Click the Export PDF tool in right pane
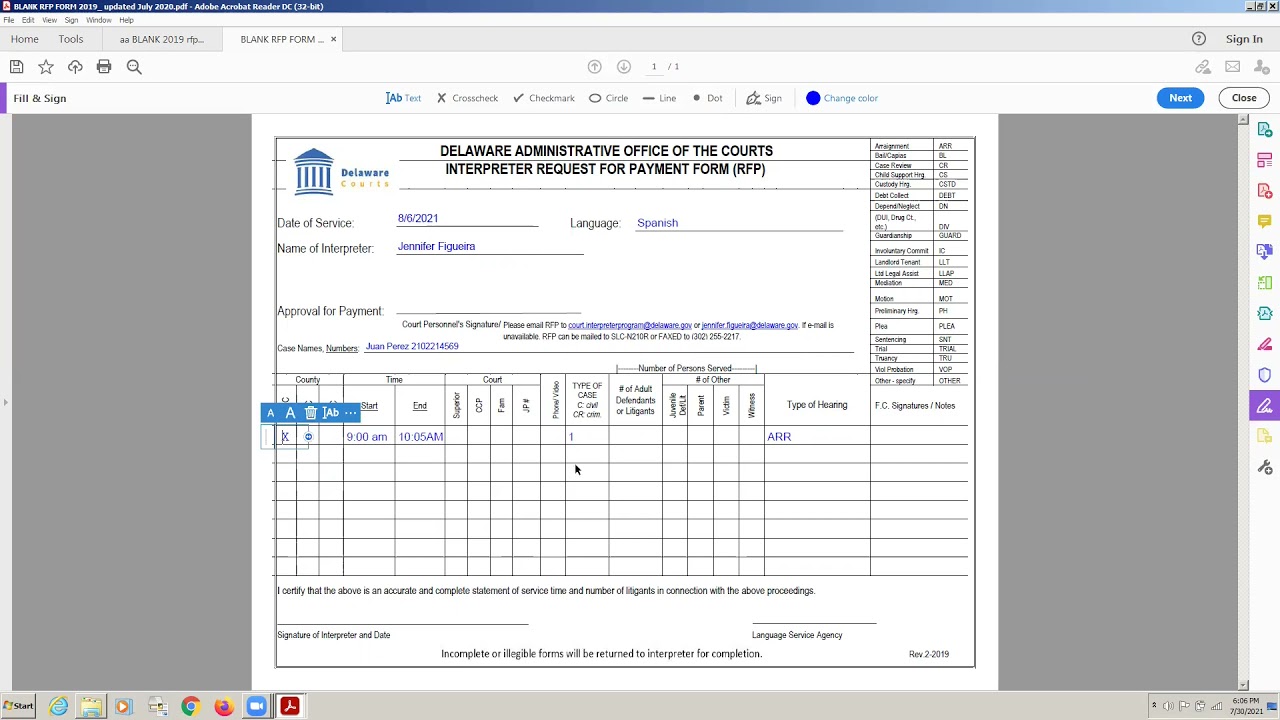This screenshot has width=1280, height=720. (1265, 130)
